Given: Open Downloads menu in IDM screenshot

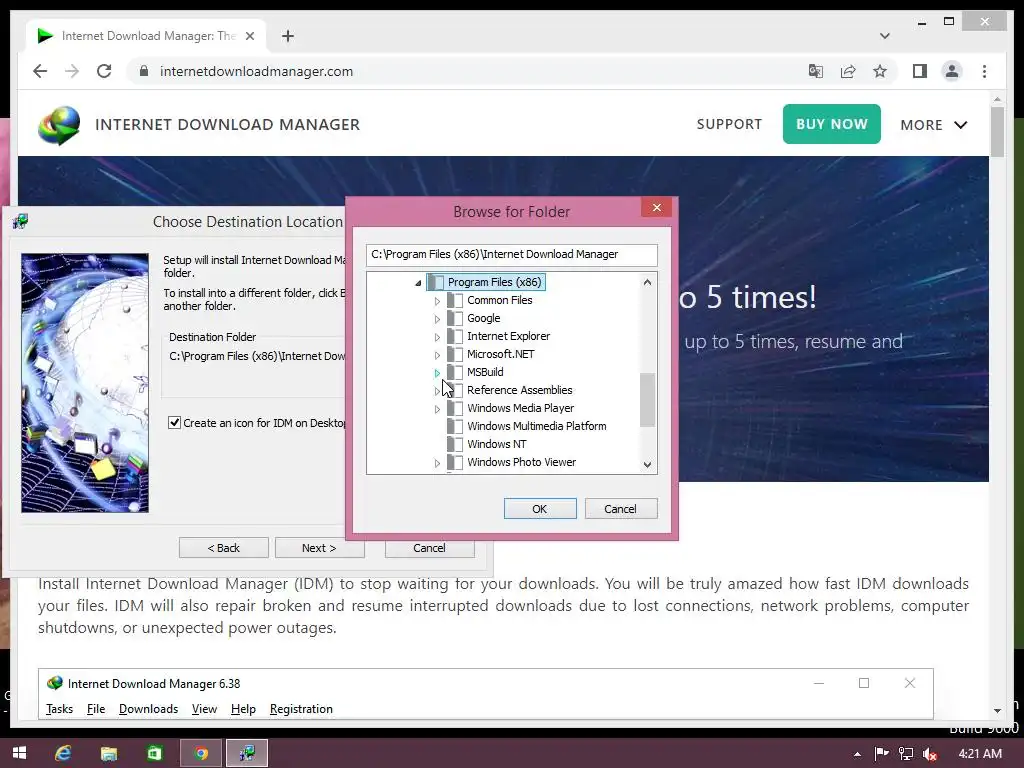Looking at the screenshot, I should (148, 709).
